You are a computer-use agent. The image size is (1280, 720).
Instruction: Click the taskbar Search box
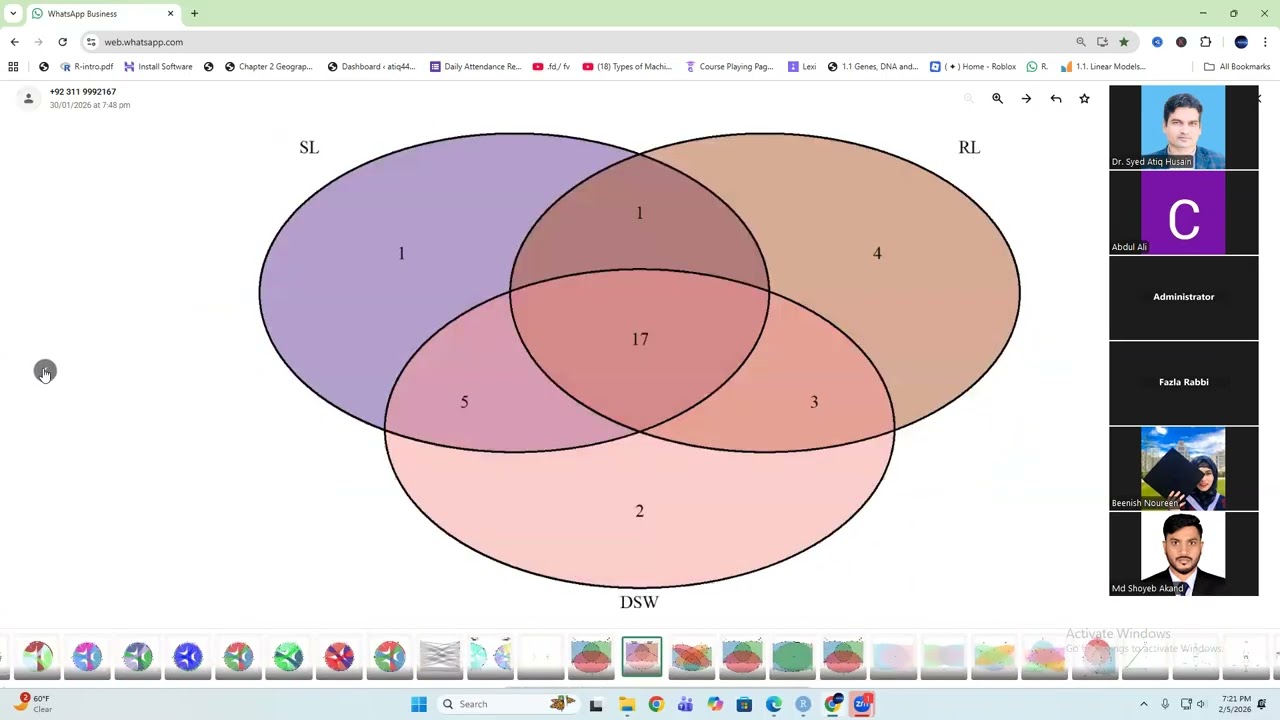510,704
